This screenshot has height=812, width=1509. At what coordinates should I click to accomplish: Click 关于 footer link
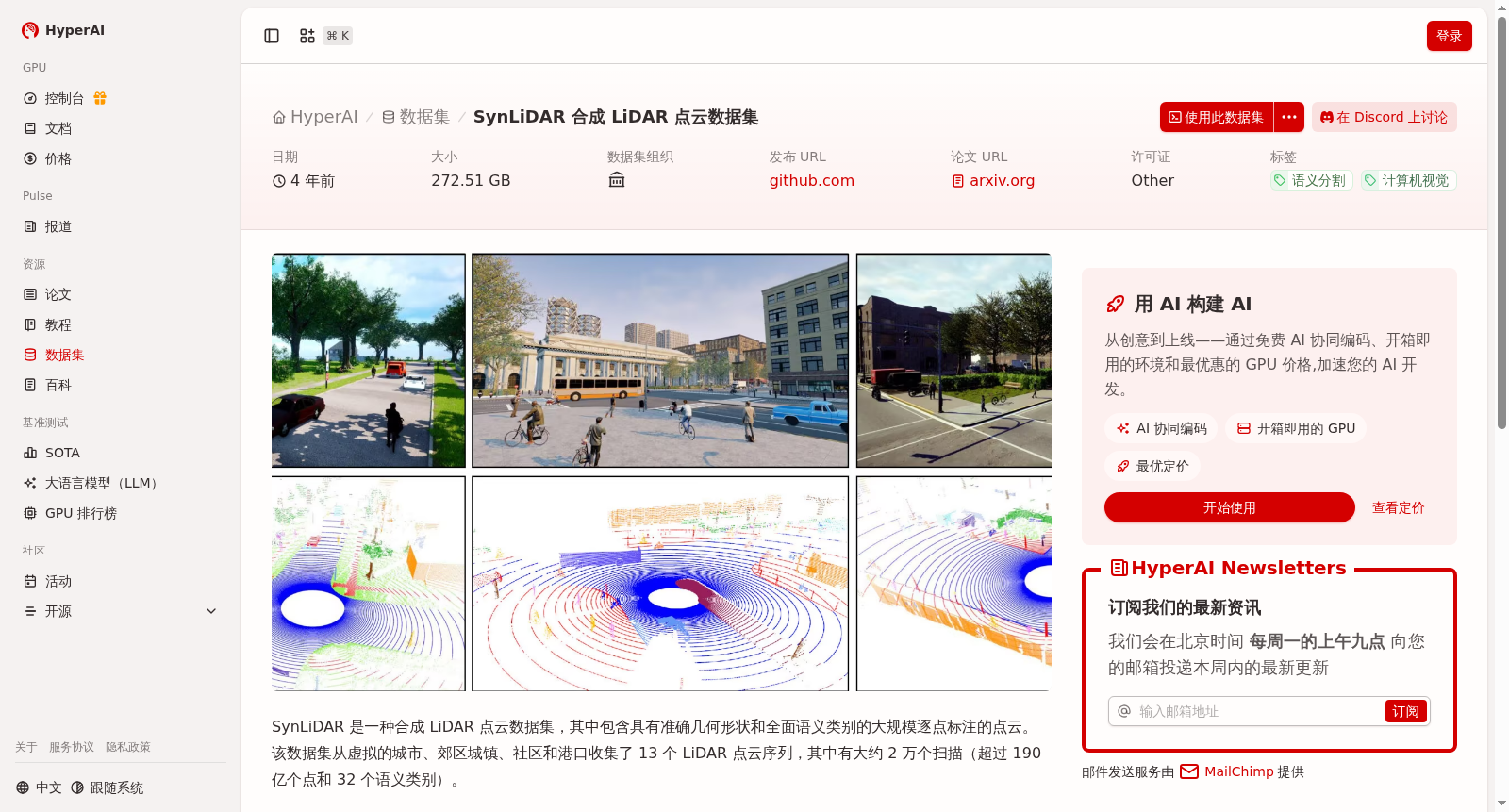tap(26, 747)
